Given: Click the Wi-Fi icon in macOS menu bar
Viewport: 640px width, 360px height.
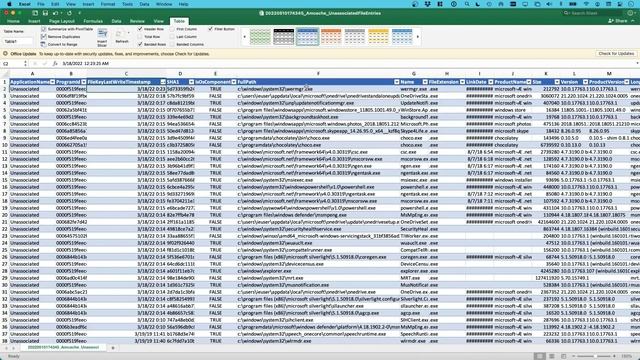Looking at the screenshot, I should (587, 4).
